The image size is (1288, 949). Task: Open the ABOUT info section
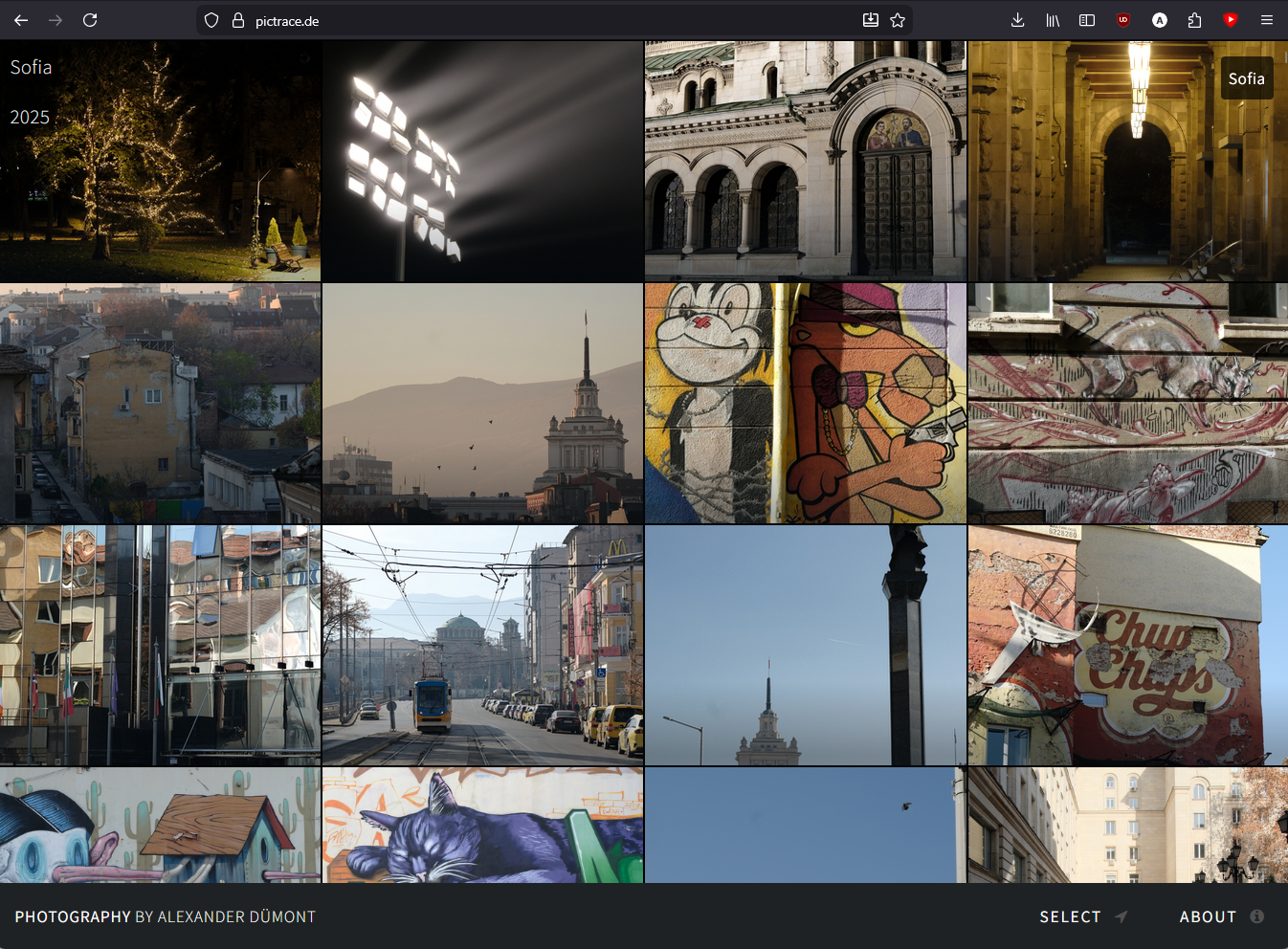click(x=1221, y=916)
